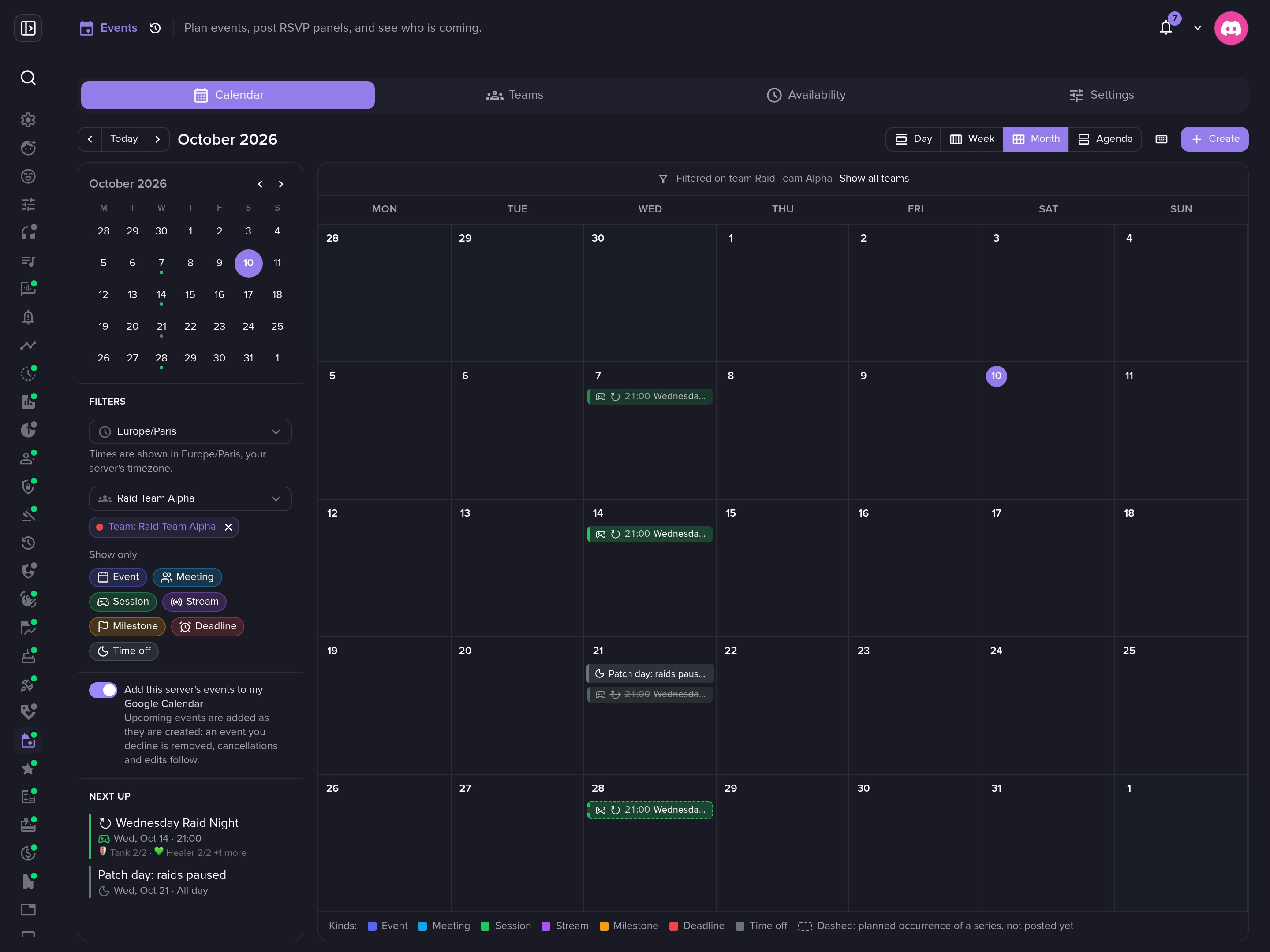
Task: Open the dashed Oct 28 raid occurrence
Action: [x=650, y=810]
